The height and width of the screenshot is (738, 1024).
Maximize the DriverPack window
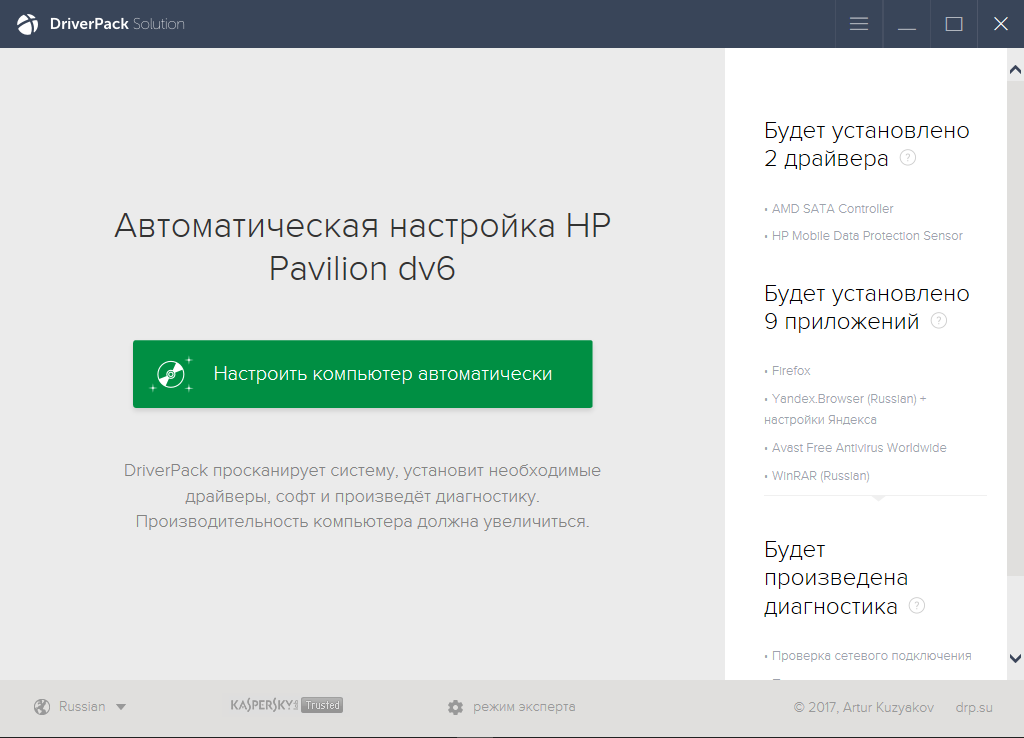click(x=953, y=24)
